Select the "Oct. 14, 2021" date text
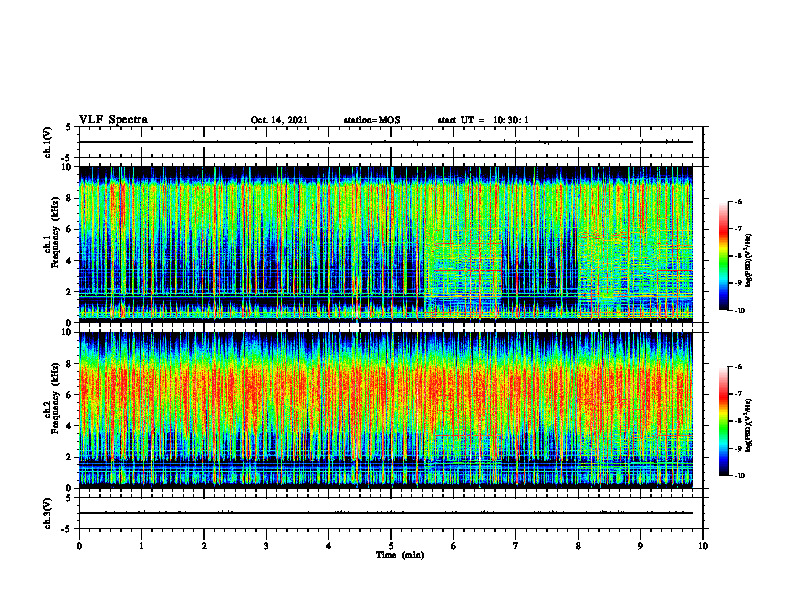Image resolution: width=792 pixels, height=612 pixels. point(279,120)
